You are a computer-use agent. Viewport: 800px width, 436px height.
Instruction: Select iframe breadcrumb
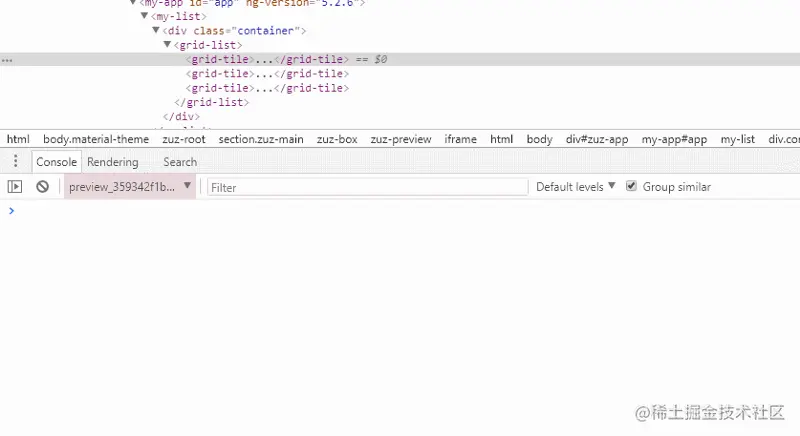(x=460, y=139)
